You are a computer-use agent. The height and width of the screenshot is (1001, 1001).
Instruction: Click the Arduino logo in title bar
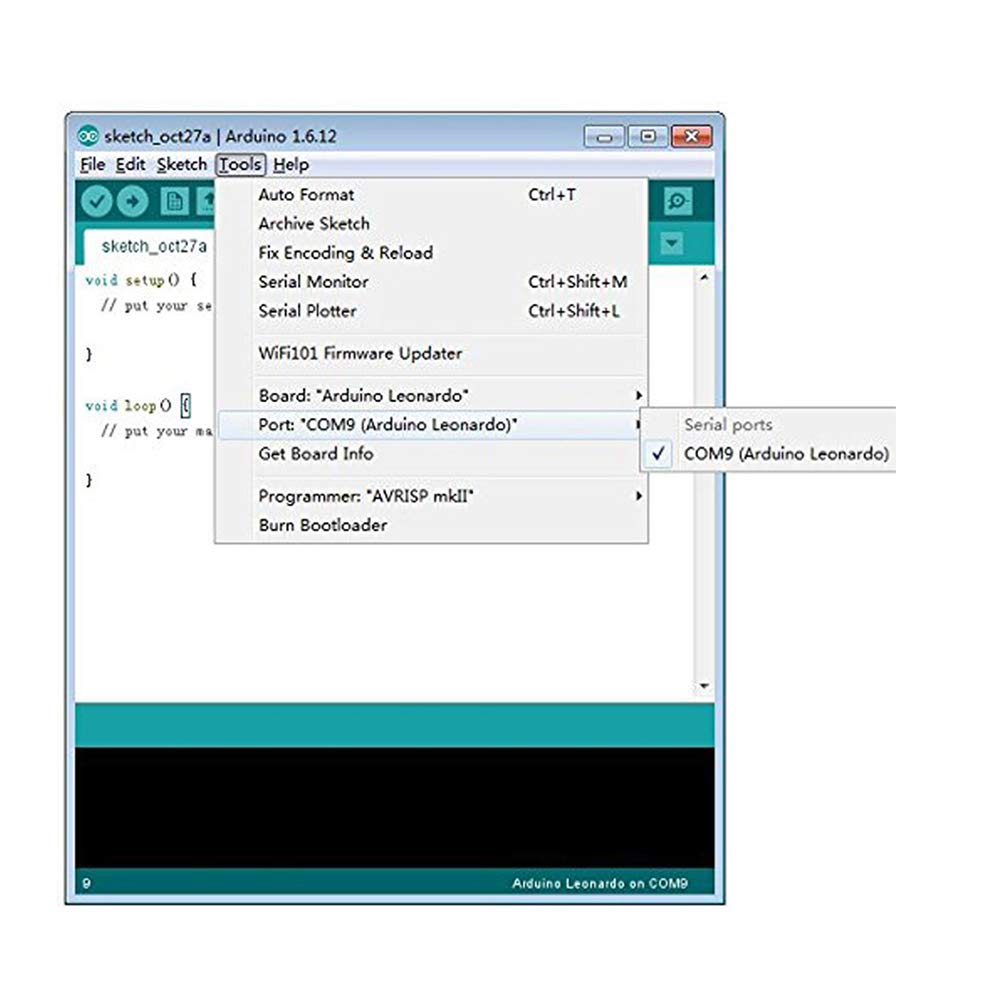(89, 137)
